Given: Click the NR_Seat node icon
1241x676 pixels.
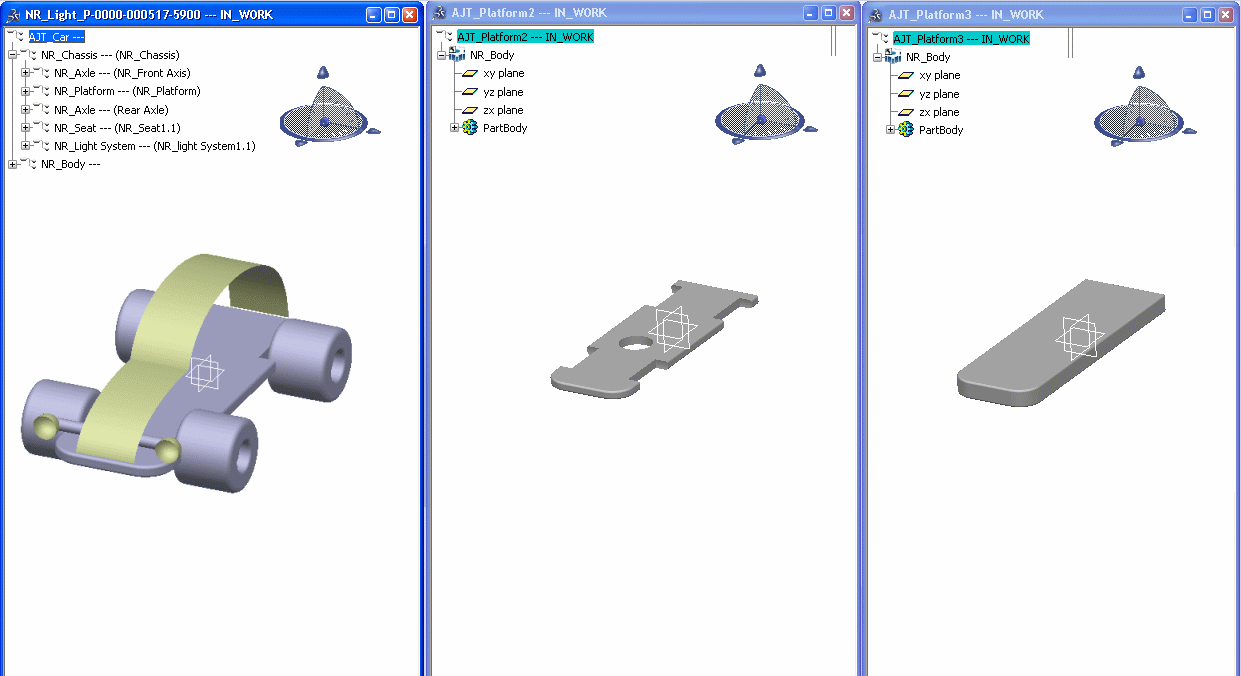Looking at the screenshot, I should (43, 128).
